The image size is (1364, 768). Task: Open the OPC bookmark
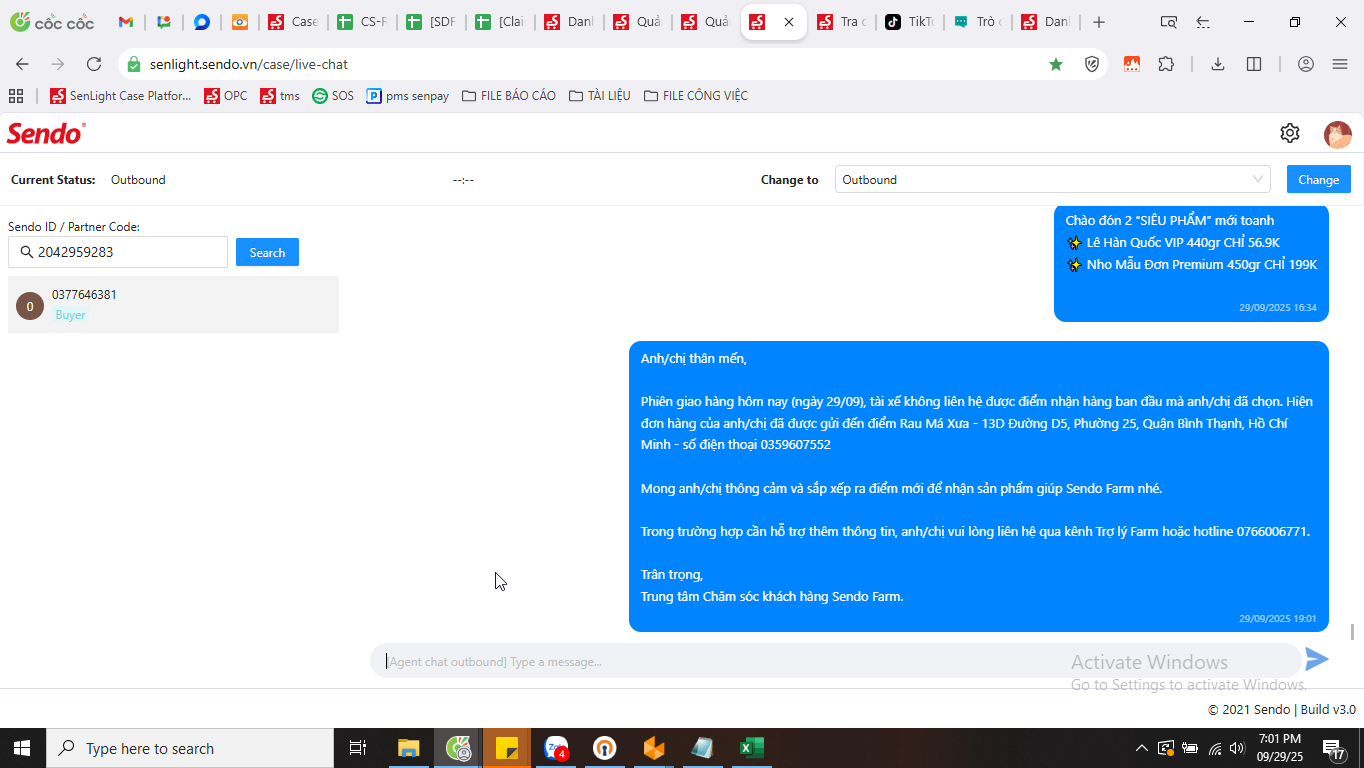pyautogui.click(x=225, y=96)
